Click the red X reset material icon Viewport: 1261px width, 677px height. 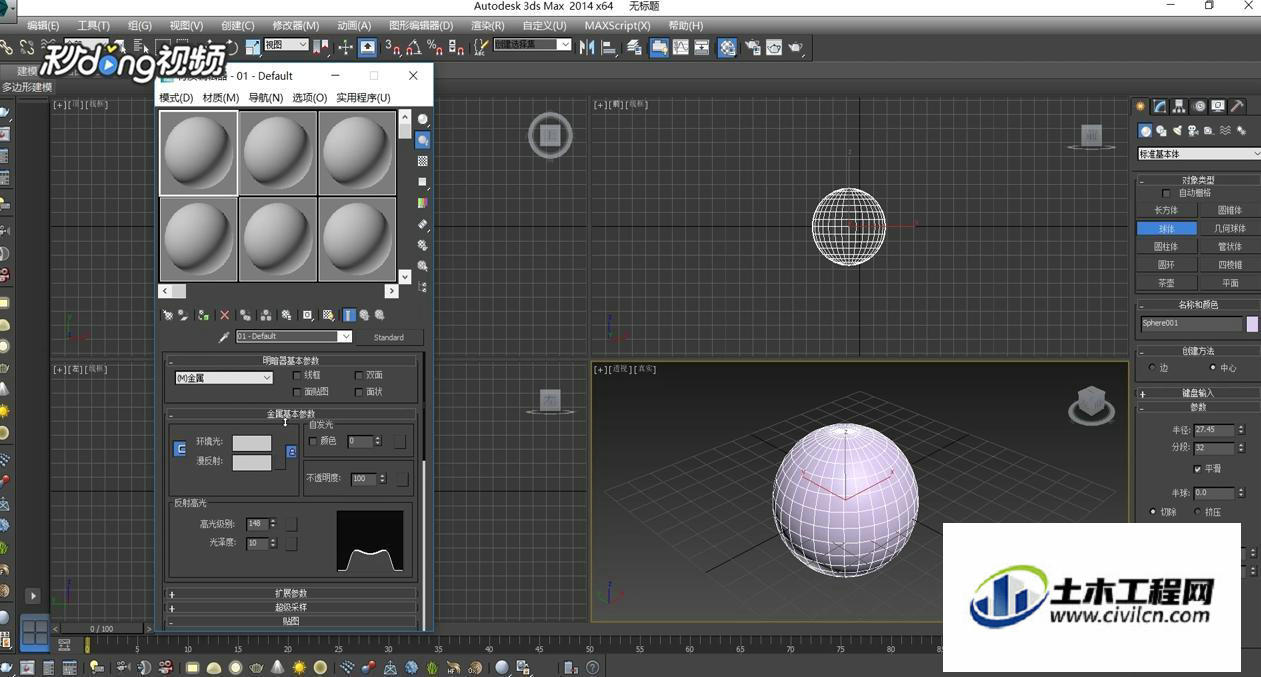224,315
